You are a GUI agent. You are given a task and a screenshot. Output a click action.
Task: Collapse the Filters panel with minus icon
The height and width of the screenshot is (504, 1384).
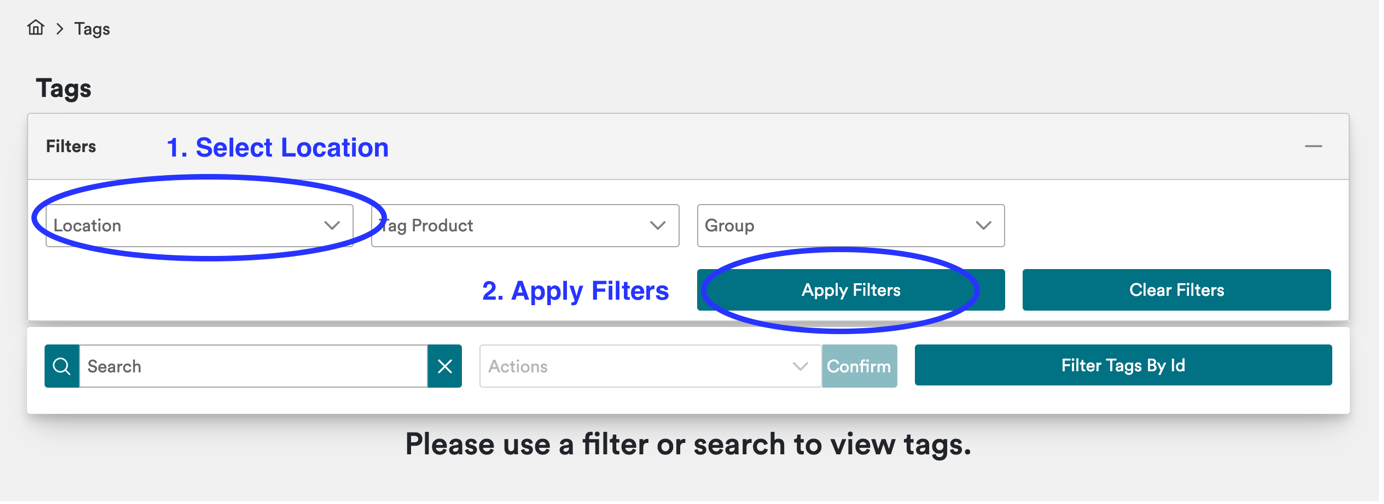pyautogui.click(x=1313, y=147)
